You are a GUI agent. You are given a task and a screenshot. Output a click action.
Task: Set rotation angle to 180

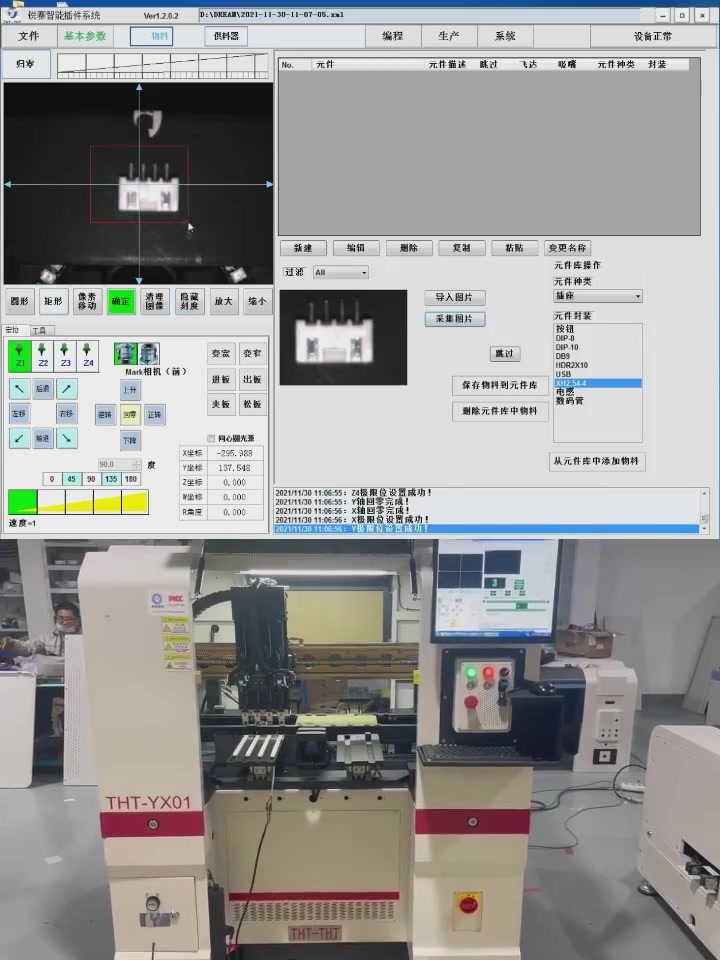131,479
